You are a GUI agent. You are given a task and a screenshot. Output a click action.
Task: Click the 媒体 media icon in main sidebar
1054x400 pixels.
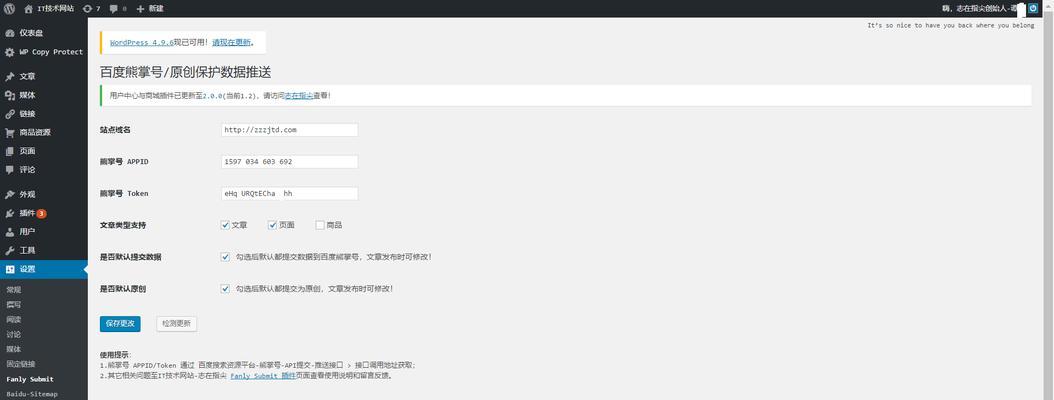click(9, 95)
